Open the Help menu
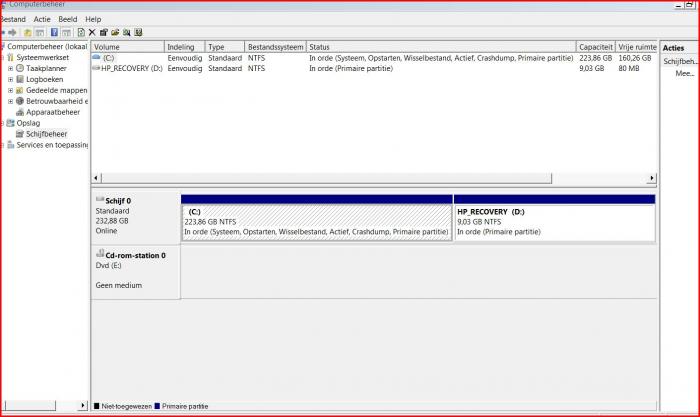This screenshot has height=417, width=700. [93, 19]
